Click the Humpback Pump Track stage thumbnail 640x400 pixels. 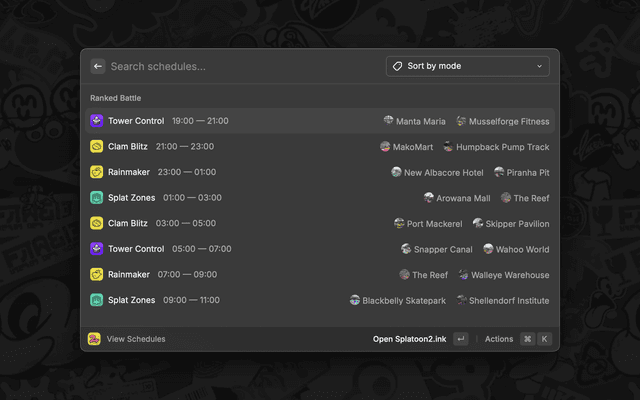click(x=448, y=147)
